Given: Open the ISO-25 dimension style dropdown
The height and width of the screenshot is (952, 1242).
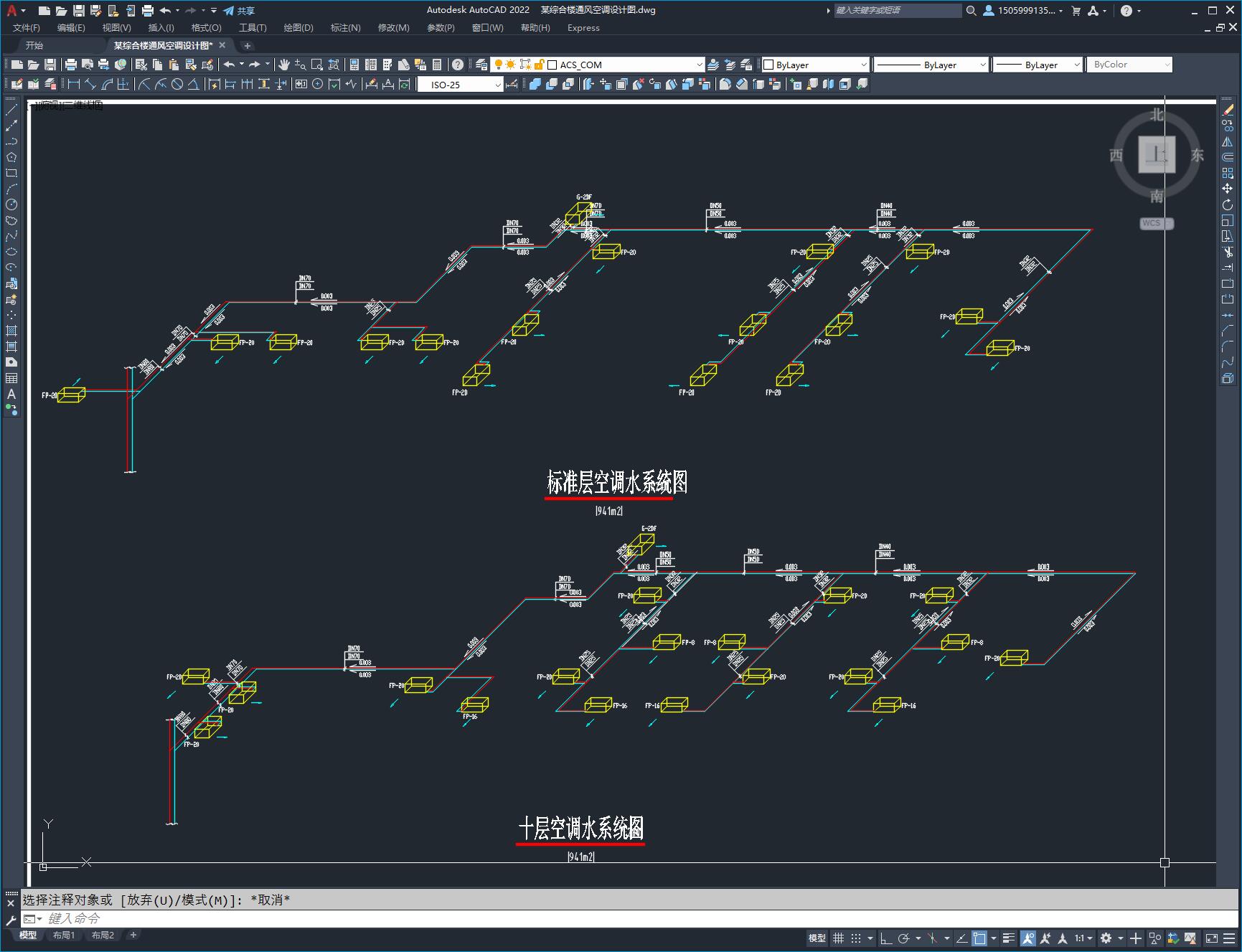Looking at the screenshot, I should tap(461, 85).
